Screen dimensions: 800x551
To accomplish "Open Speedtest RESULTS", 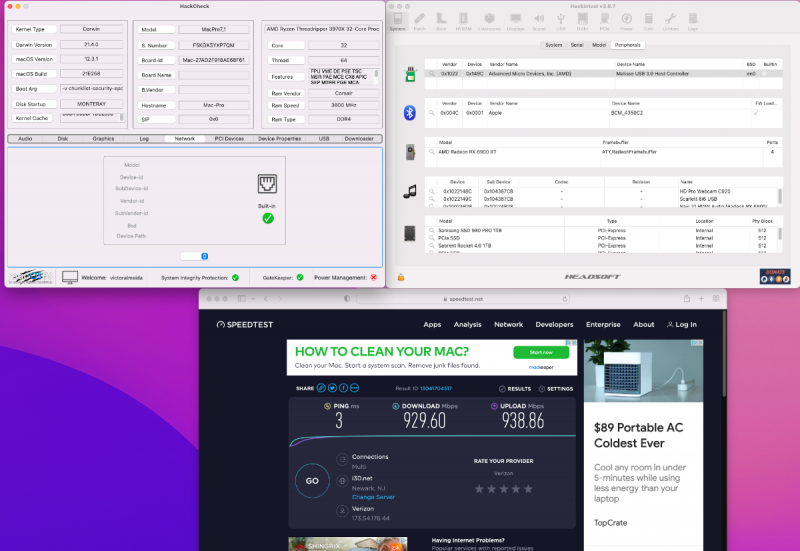I will [x=515, y=389].
